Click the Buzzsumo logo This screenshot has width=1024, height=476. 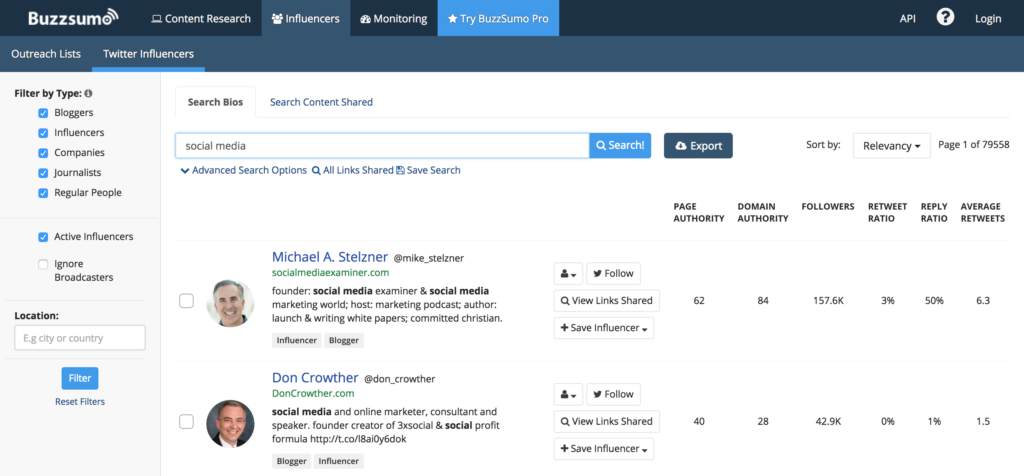pos(73,18)
